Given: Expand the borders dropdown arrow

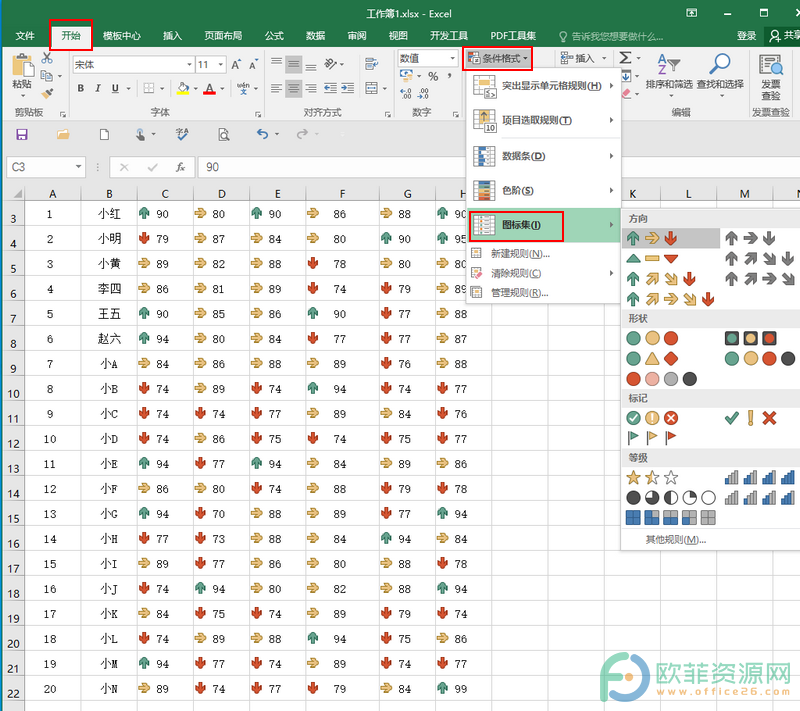Looking at the screenshot, I should pyautogui.click(x=162, y=89).
